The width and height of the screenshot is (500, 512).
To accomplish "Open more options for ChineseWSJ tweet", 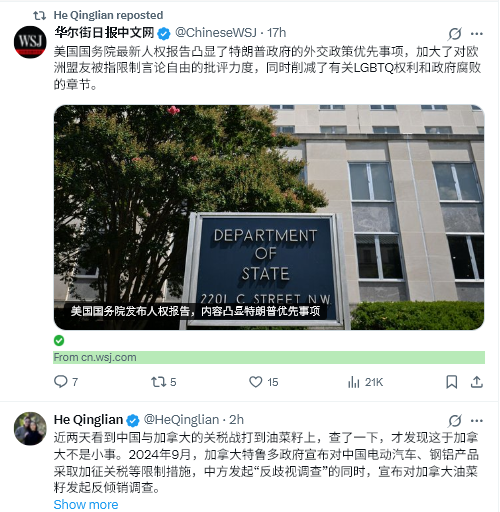I will pyautogui.click(x=477, y=33).
